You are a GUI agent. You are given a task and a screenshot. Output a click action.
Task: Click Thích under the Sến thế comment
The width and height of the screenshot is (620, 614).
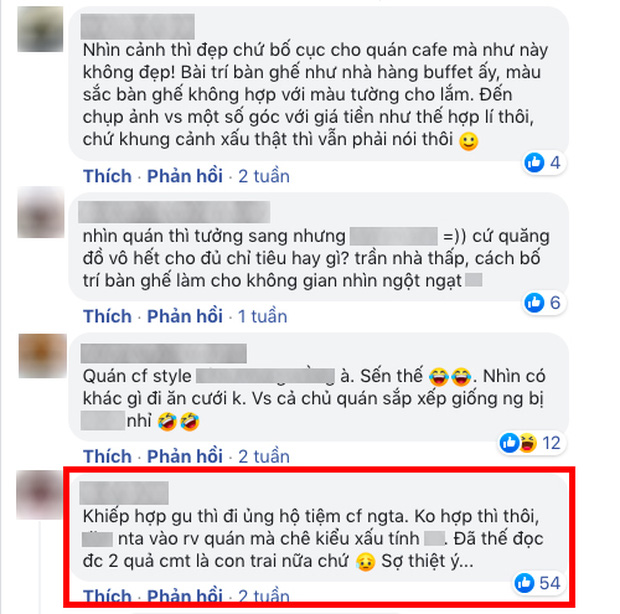point(107,456)
